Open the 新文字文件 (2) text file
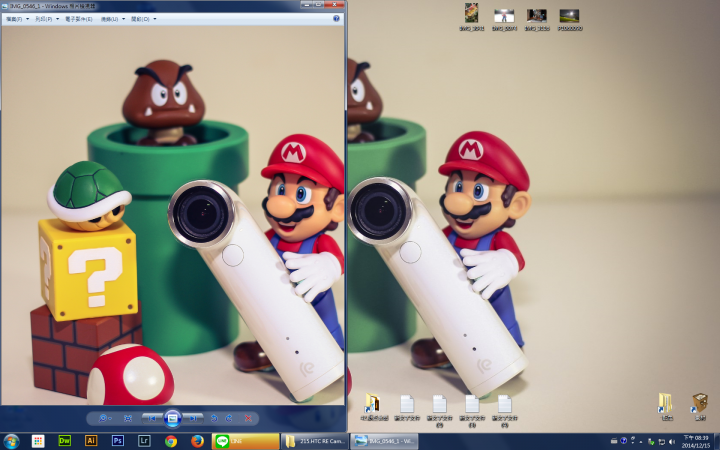Viewport: 720px width, 450px height. pos(439,411)
